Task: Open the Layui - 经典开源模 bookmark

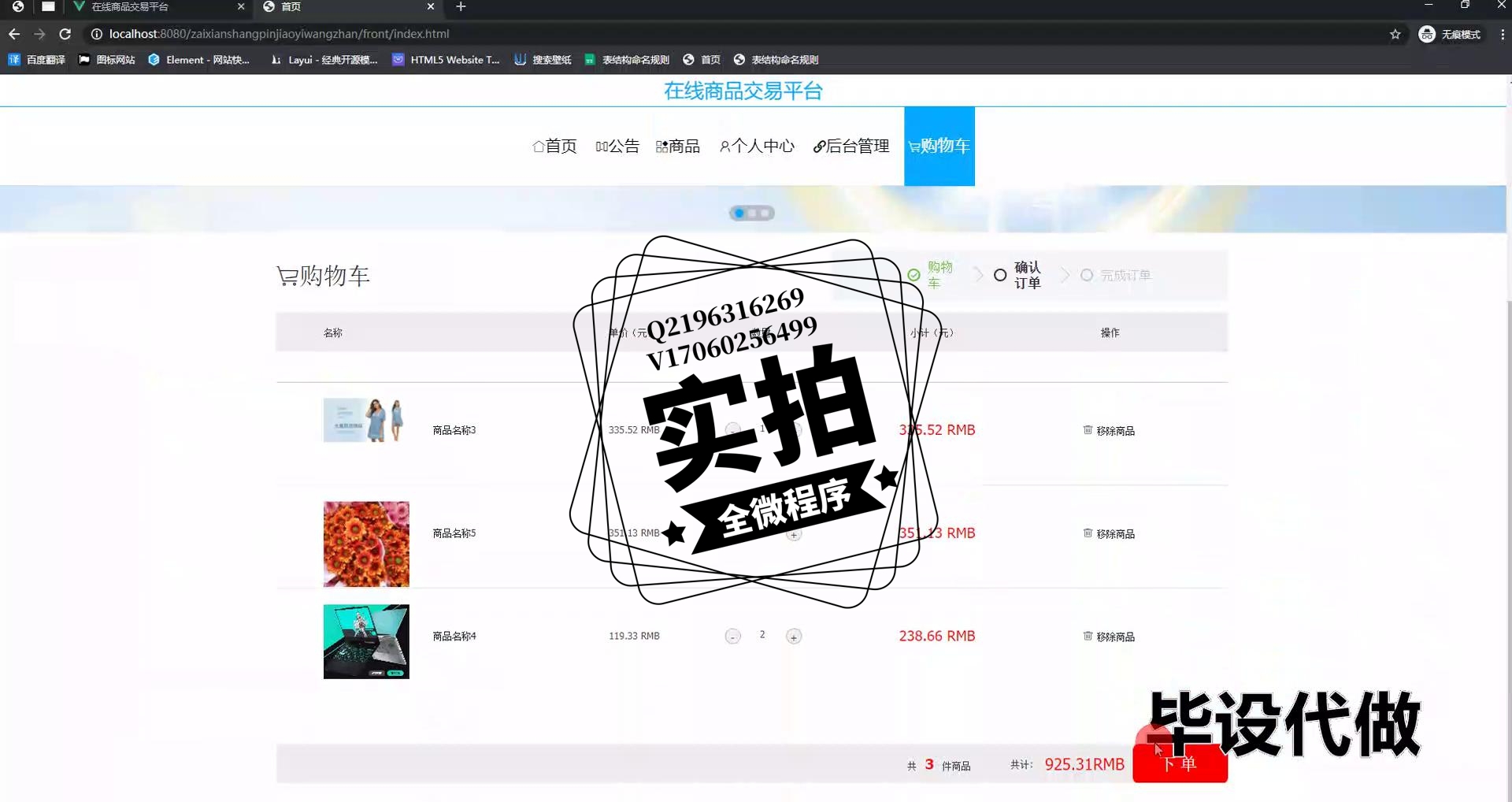Action: tap(324, 60)
